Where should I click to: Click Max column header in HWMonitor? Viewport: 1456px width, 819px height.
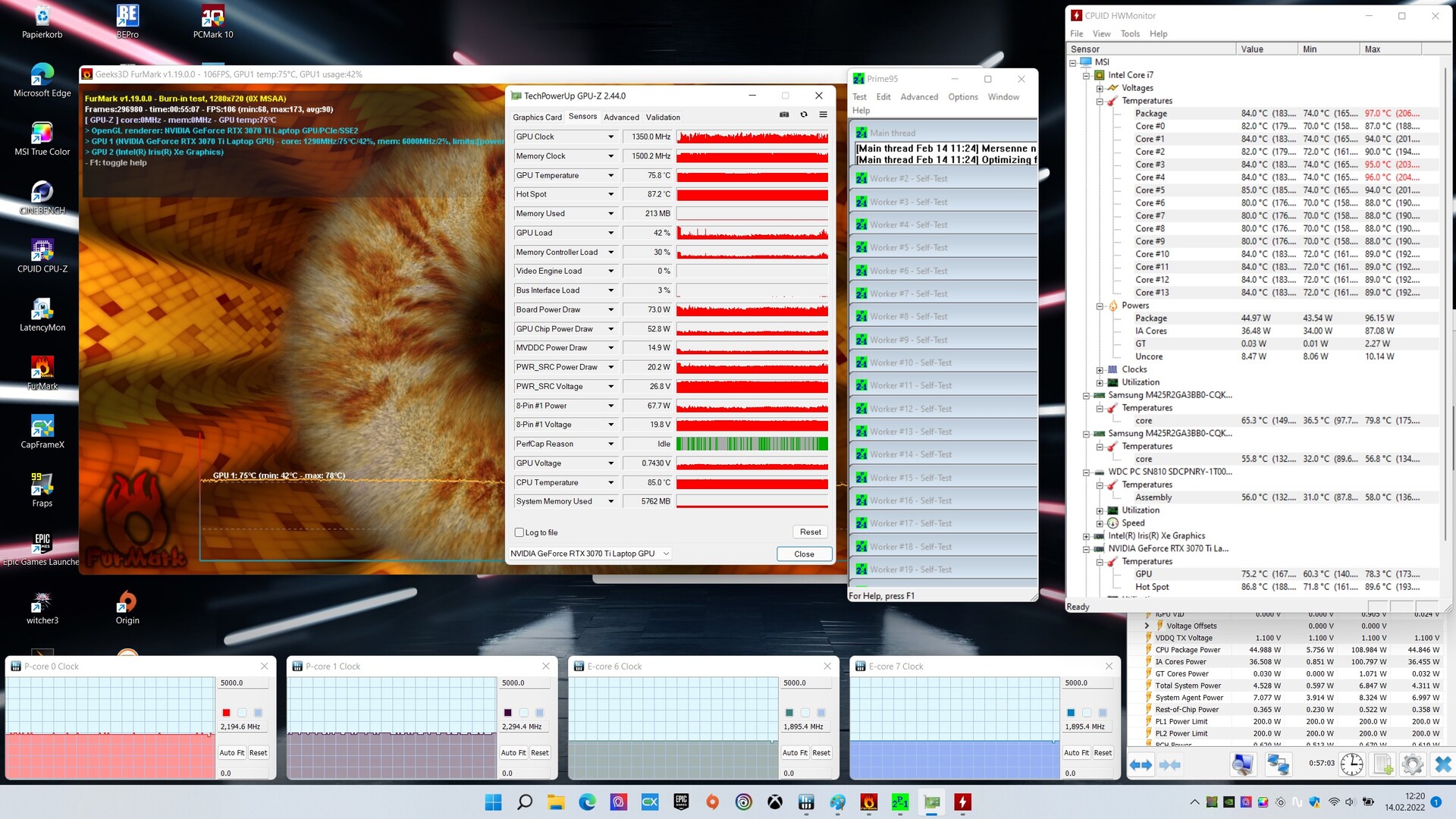click(1389, 49)
